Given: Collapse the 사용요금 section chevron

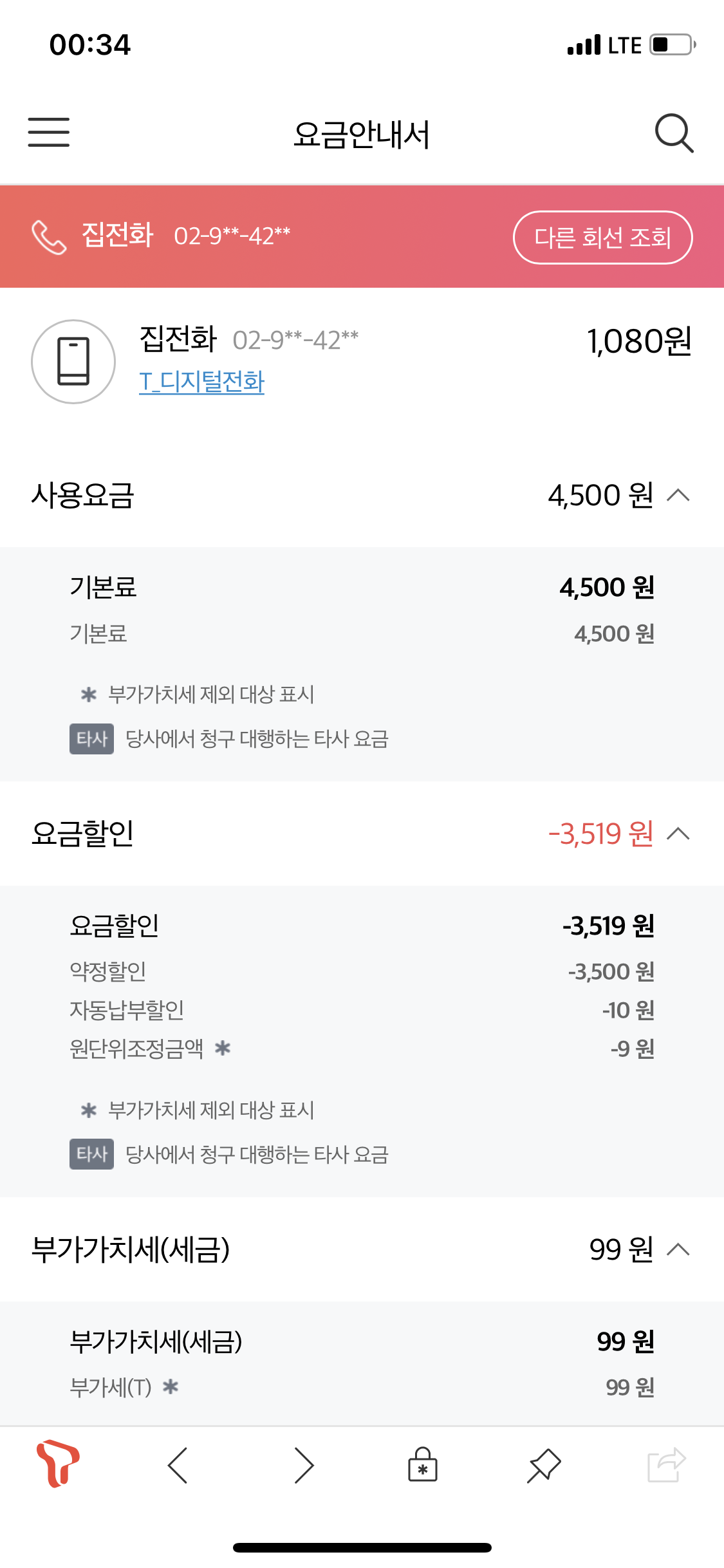Looking at the screenshot, I should tap(678, 495).
